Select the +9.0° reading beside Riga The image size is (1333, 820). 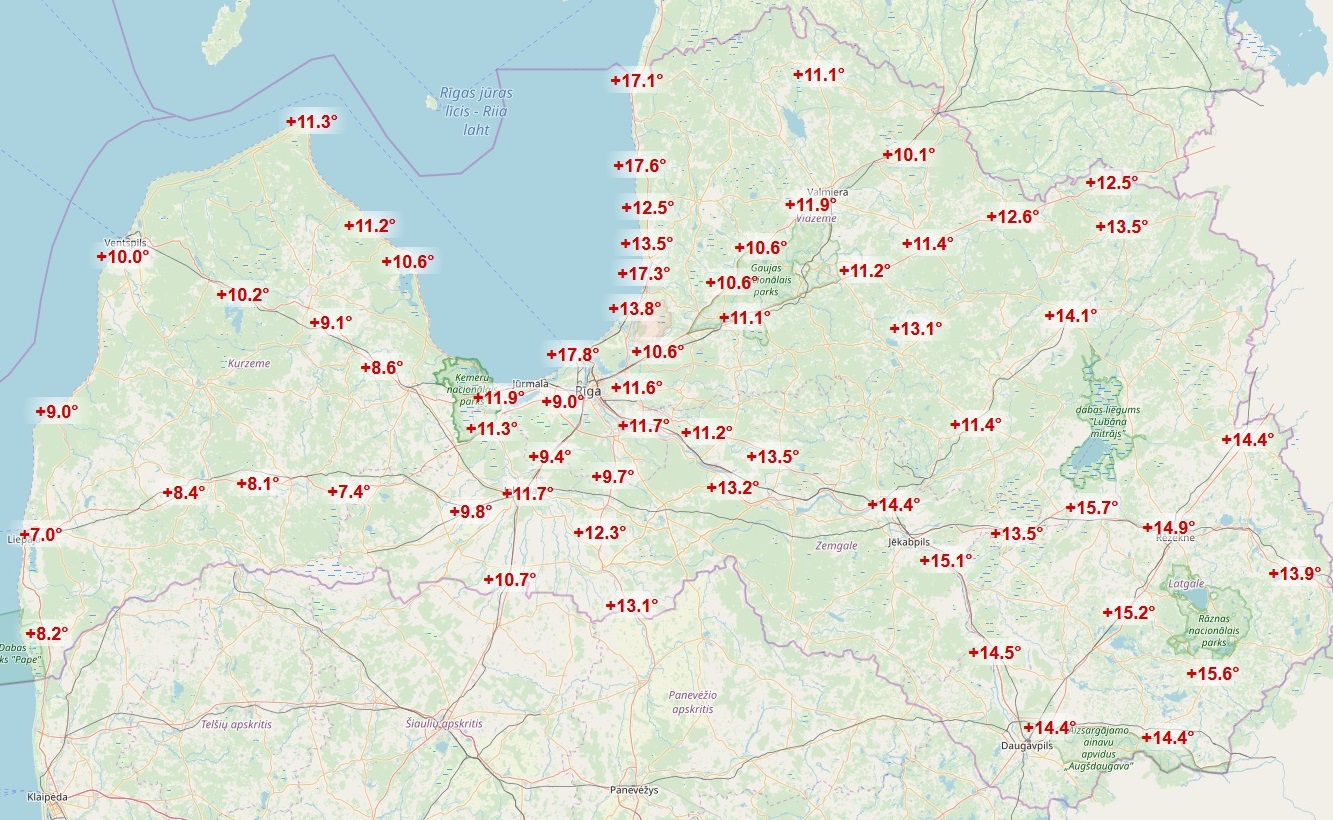coord(563,402)
